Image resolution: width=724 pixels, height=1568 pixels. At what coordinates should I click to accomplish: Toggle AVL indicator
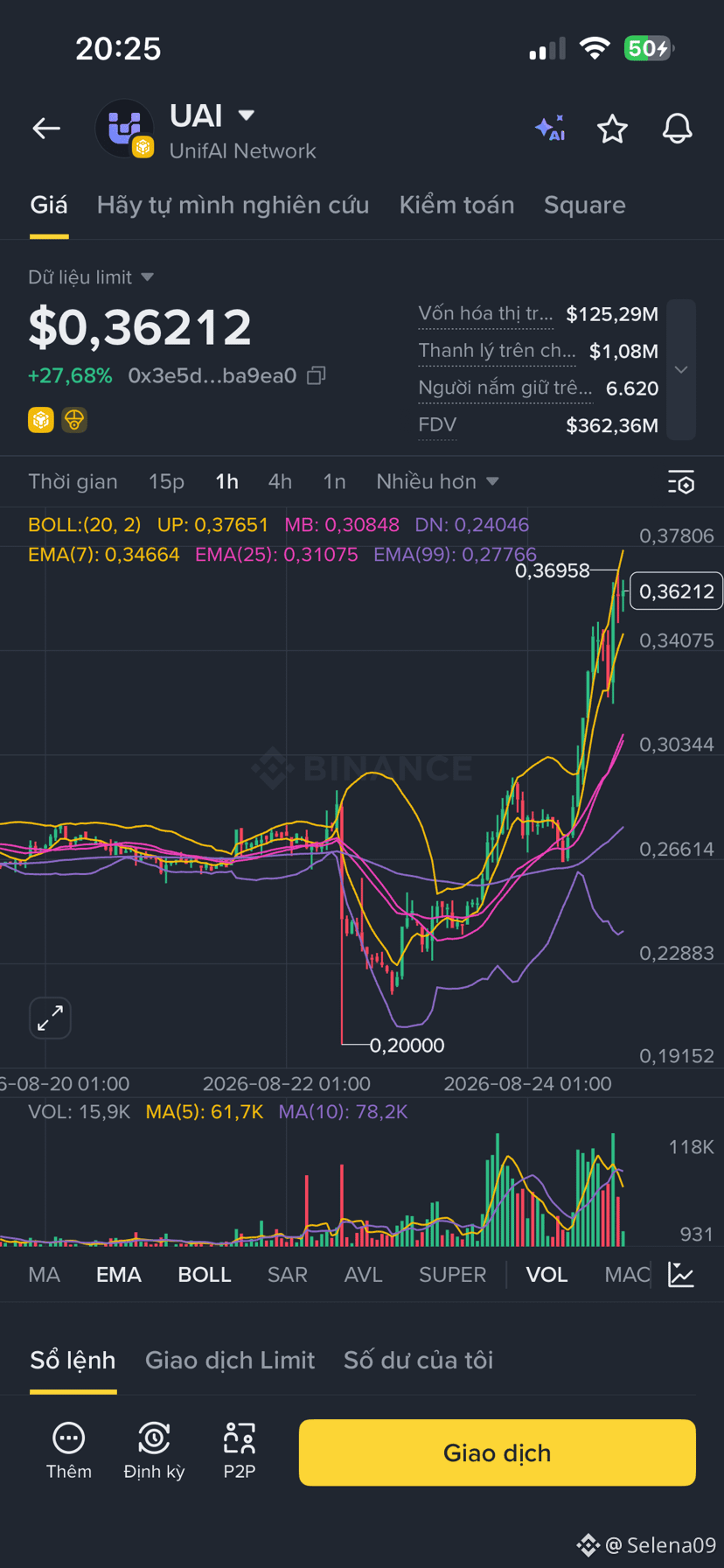tap(364, 1274)
